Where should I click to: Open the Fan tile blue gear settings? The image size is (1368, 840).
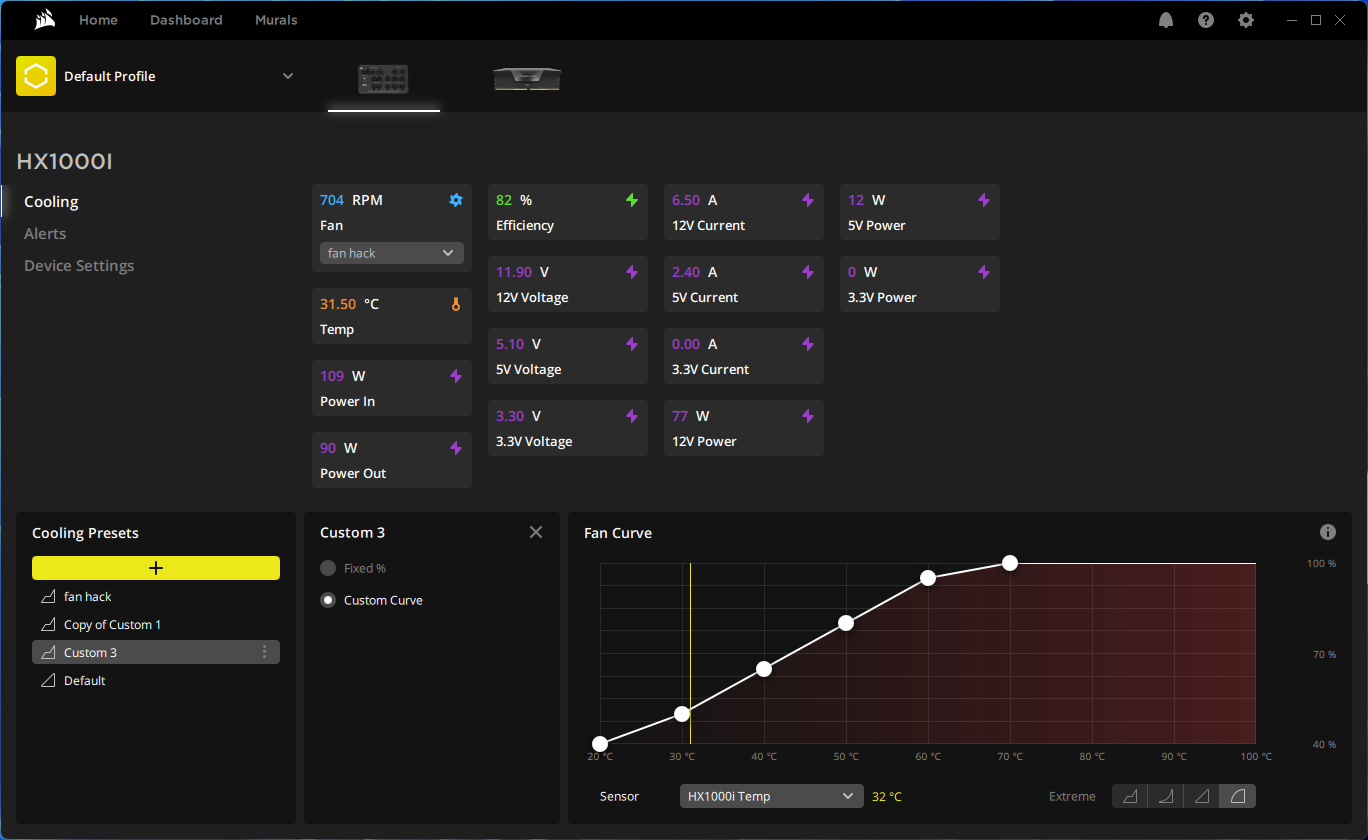point(456,200)
